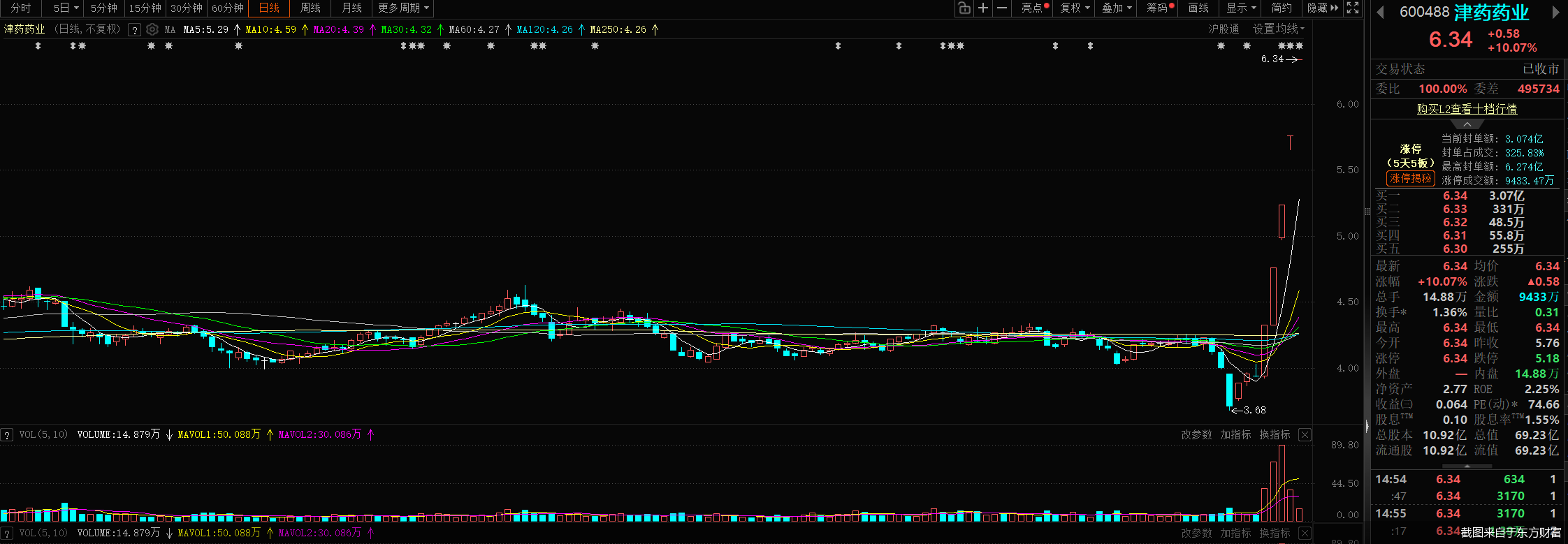Enable 画线 drawing tools
Viewport: 1568px width, 544px height.
click(x=1198, y=8)
